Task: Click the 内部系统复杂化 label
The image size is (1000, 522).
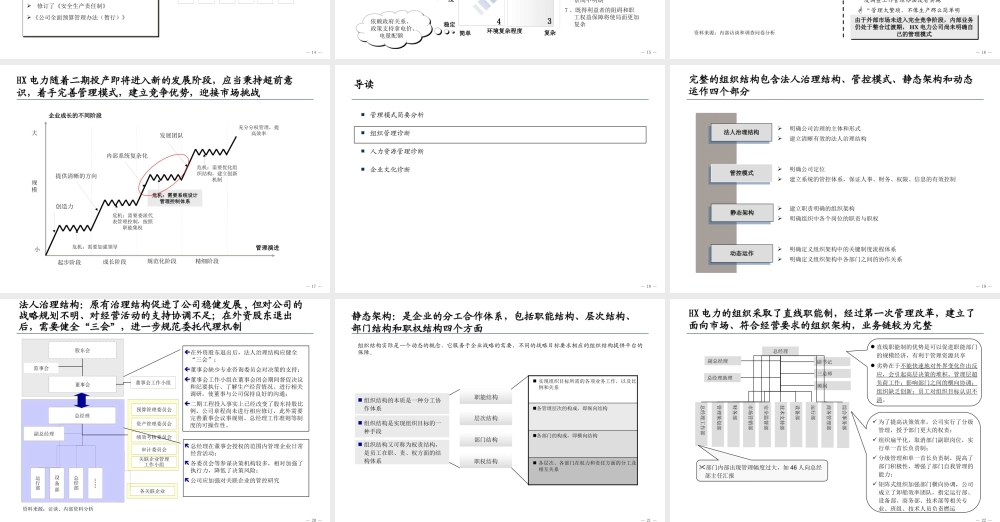Action: (x=127, y=156)
